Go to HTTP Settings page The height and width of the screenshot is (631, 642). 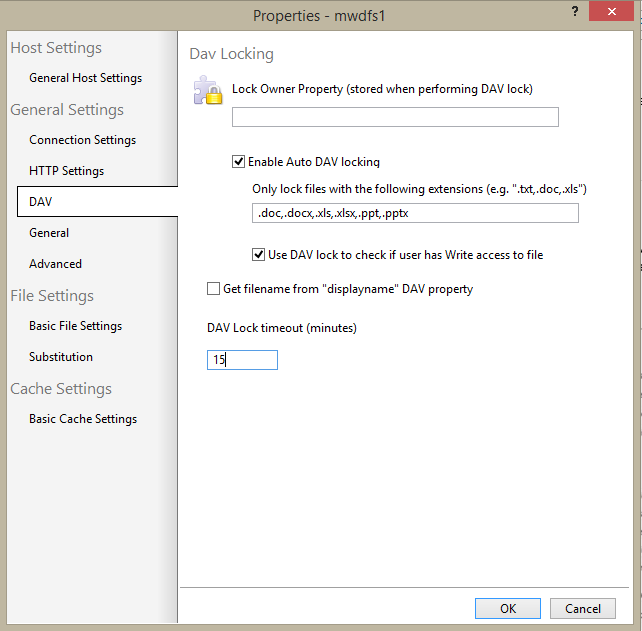click(x=66, y=171)
